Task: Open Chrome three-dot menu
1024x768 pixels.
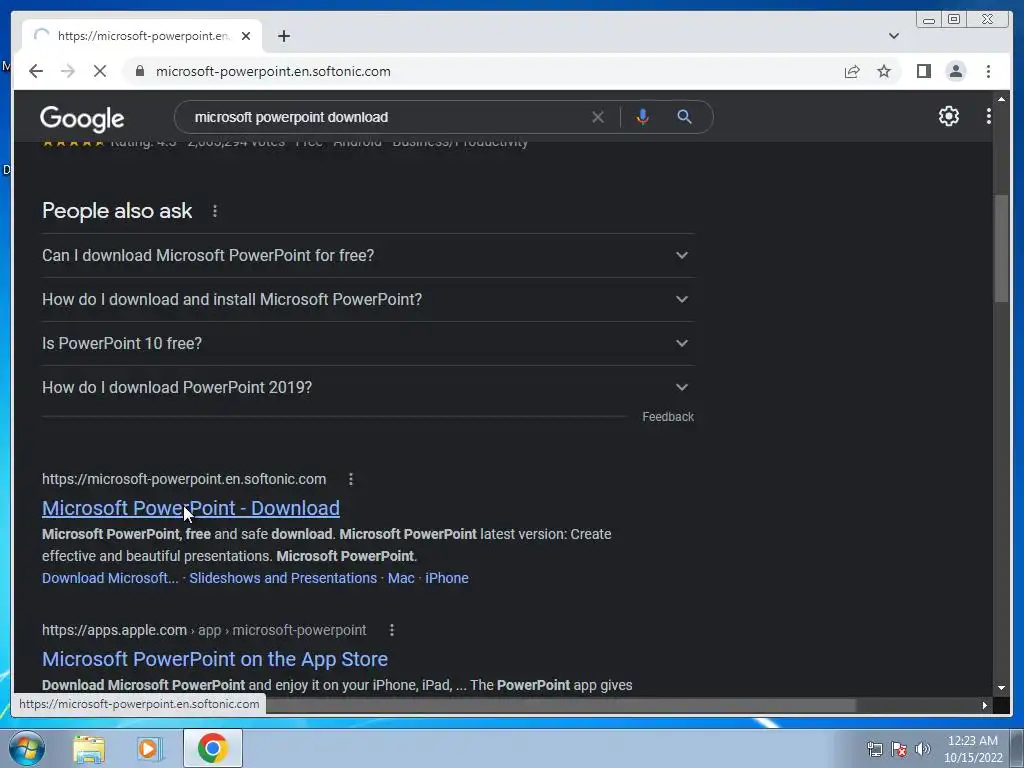Action: 988,71
